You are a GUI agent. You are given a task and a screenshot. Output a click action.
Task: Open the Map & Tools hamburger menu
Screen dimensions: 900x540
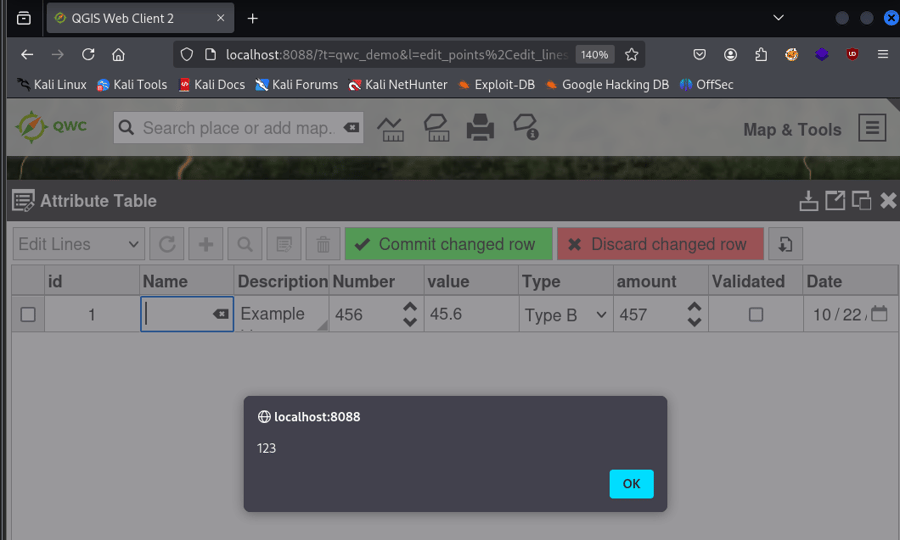tap(872, 128)
